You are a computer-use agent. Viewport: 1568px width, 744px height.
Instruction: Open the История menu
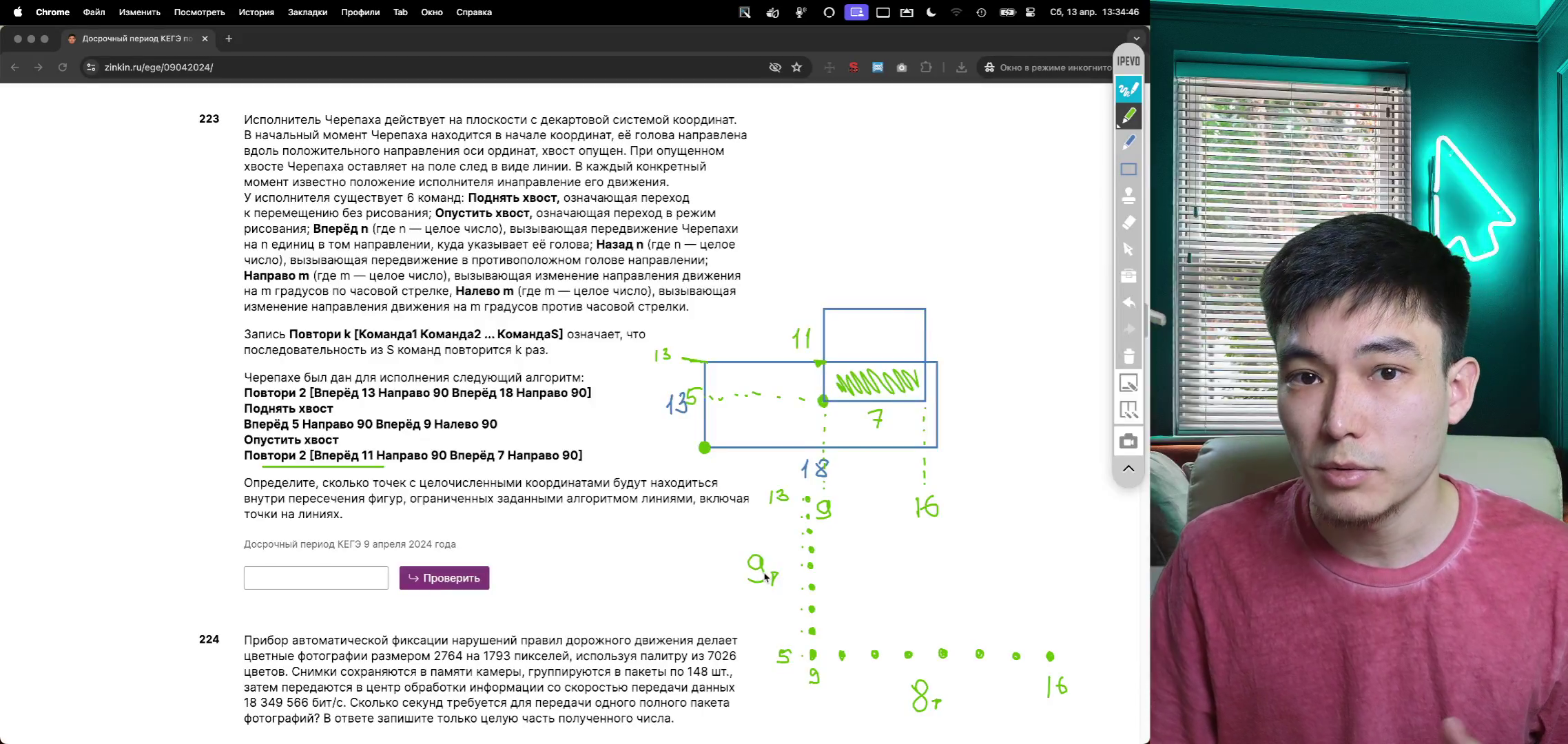[256, 12]
